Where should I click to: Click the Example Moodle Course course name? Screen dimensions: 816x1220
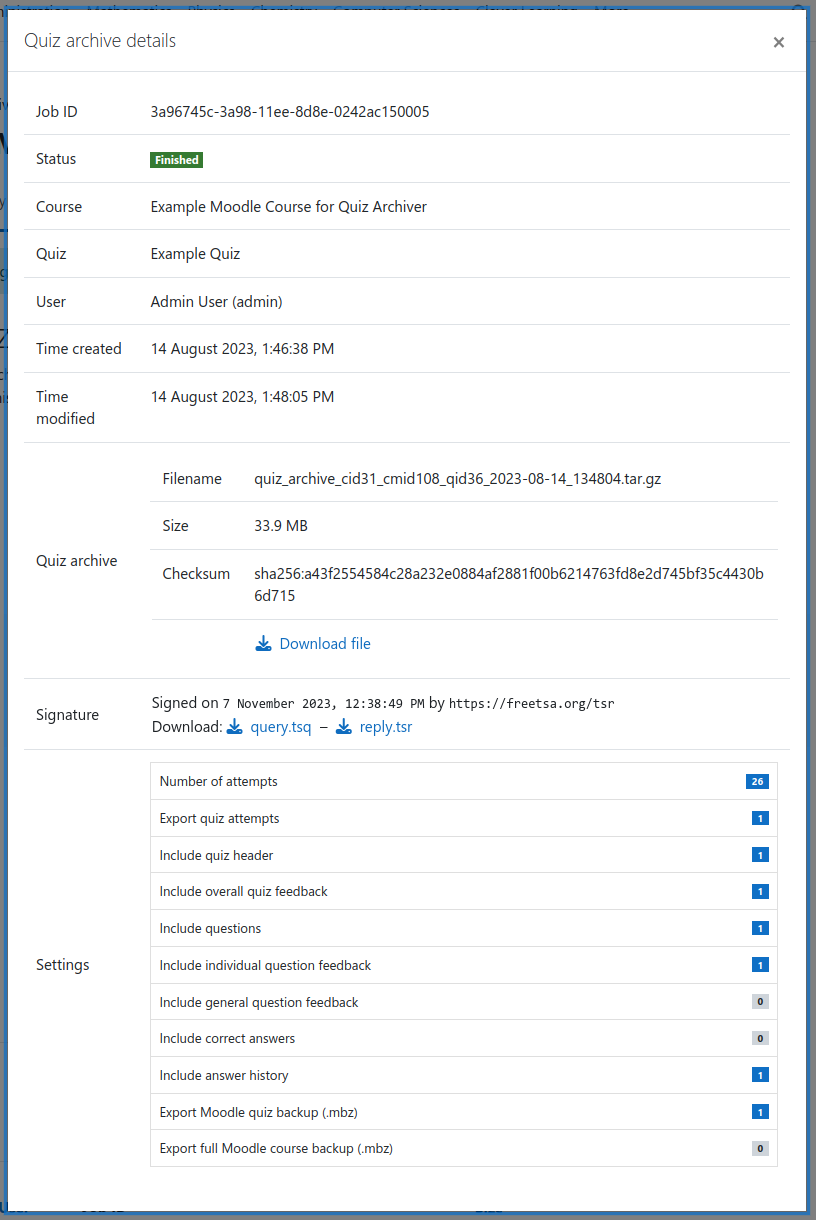click(289, 207)
